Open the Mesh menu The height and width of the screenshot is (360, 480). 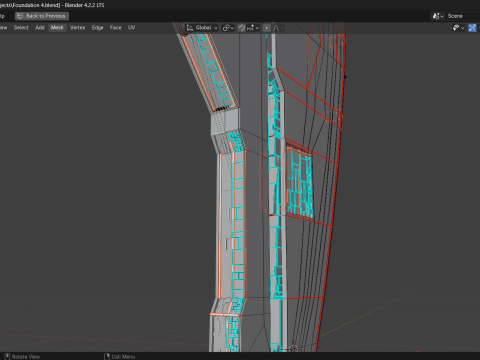[57, 28]
